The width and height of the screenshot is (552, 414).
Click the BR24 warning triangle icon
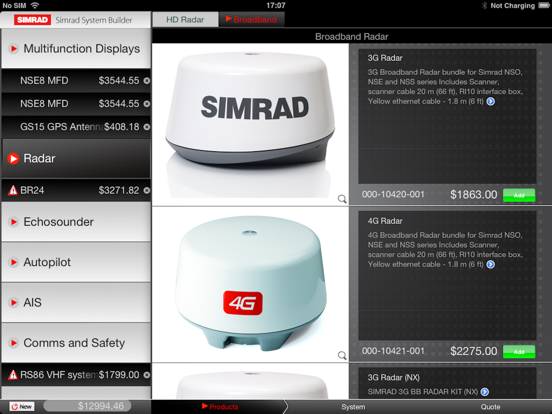(x=13, y=190)
